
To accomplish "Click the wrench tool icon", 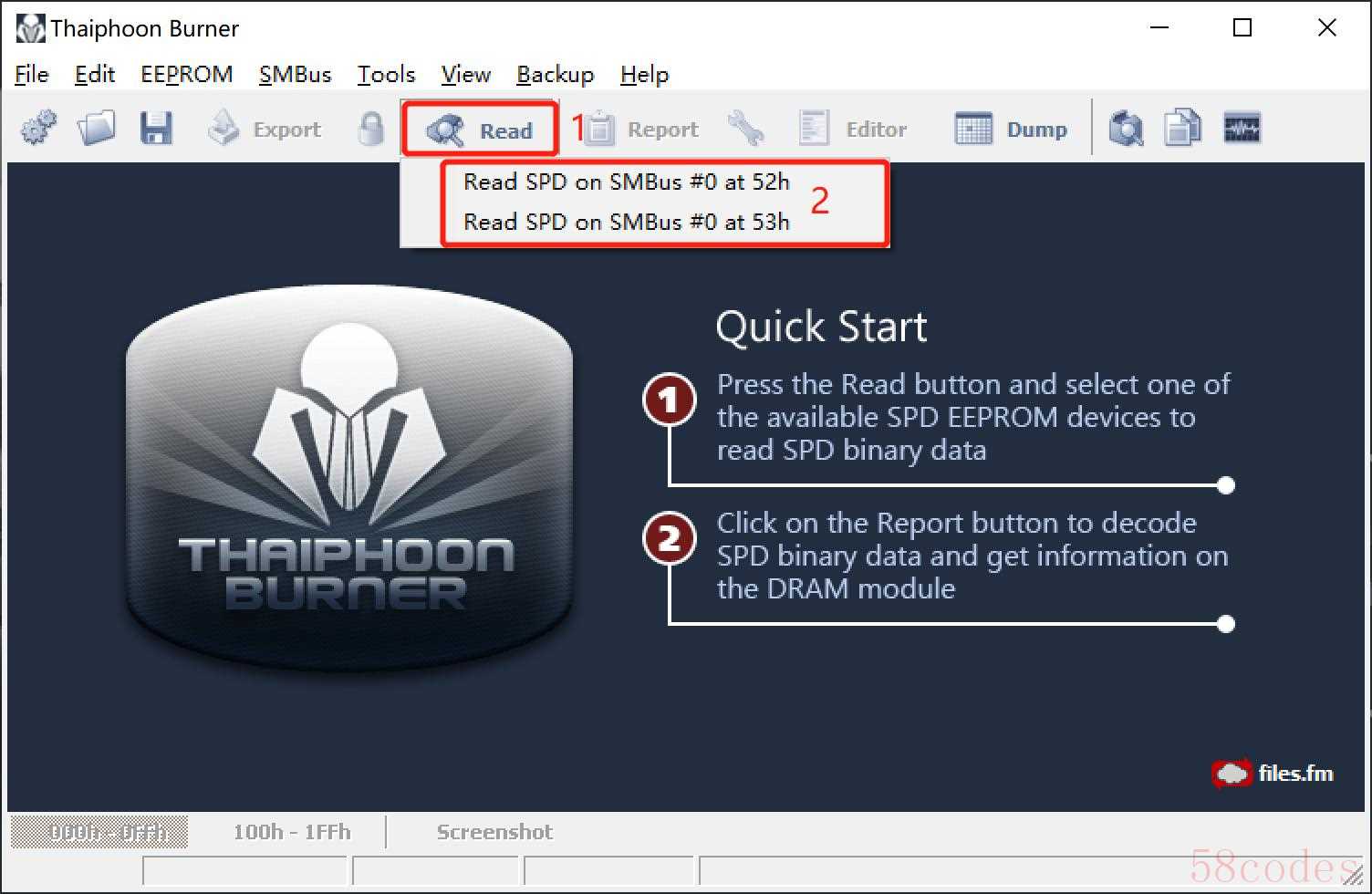I will [745, 129].
